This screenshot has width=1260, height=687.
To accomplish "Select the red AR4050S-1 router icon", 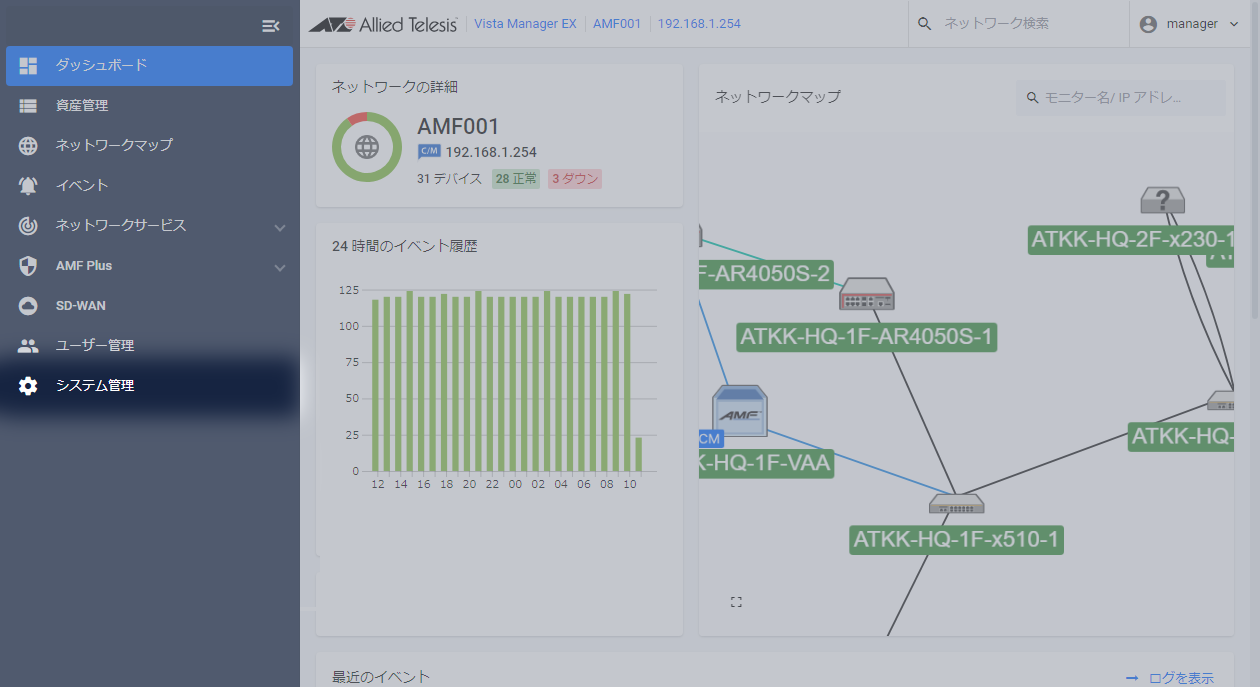I will [x=866, y=294].
